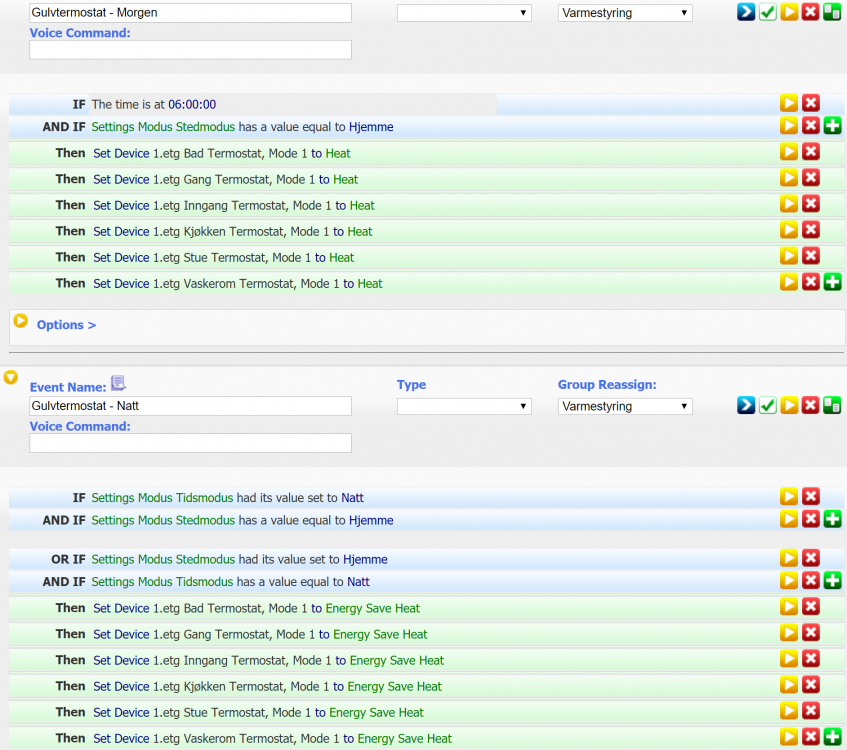Click the 'The time is at 06:00:00' trigger
This screenshot has height=750, width=847.
pos(153,104)
